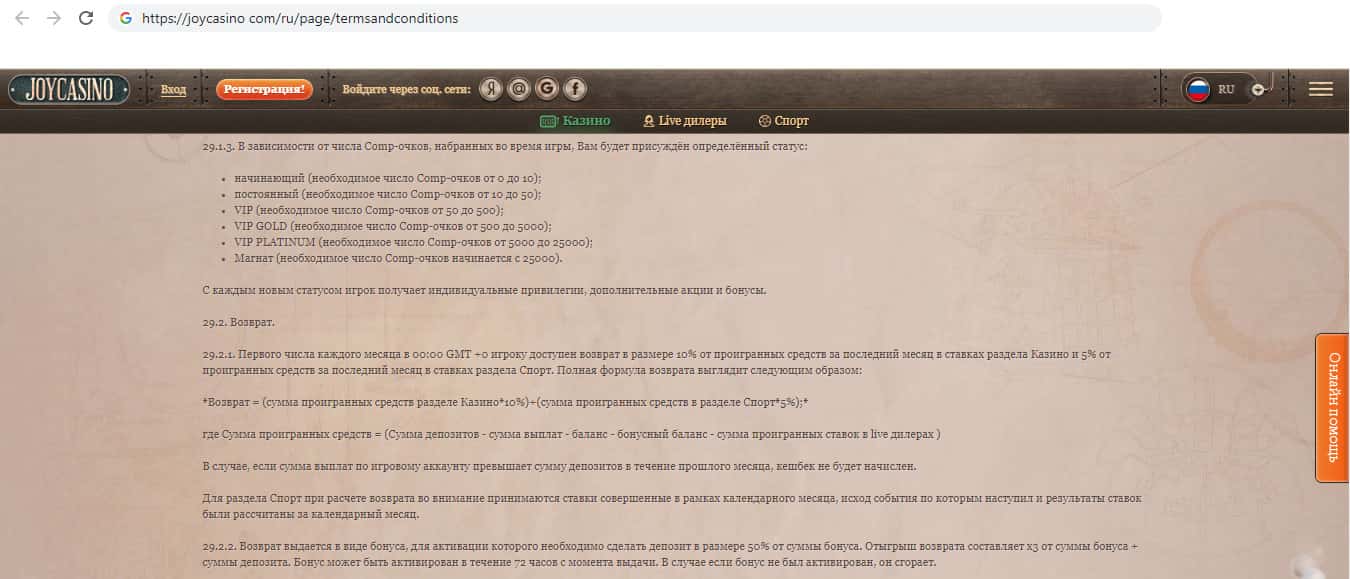Screen dimensions: 1350x579
Task: Log in via Yandex icon
Action: 490,89
